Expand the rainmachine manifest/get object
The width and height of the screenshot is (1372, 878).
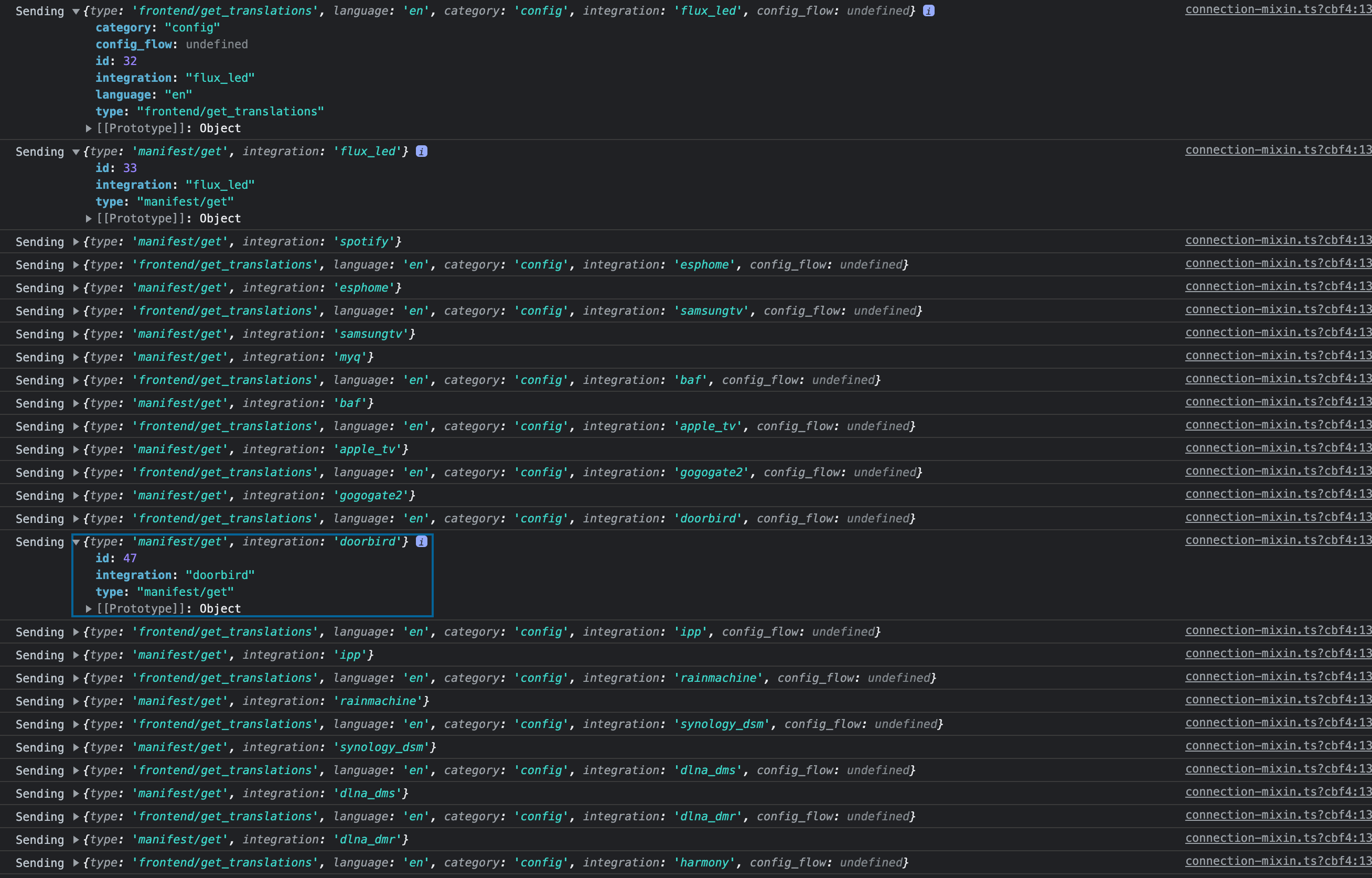coord(76,702)
